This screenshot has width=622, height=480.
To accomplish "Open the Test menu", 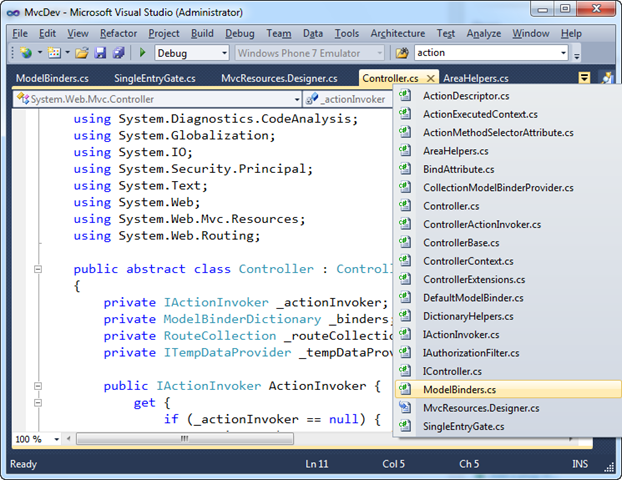I will (x=446, y=33).
